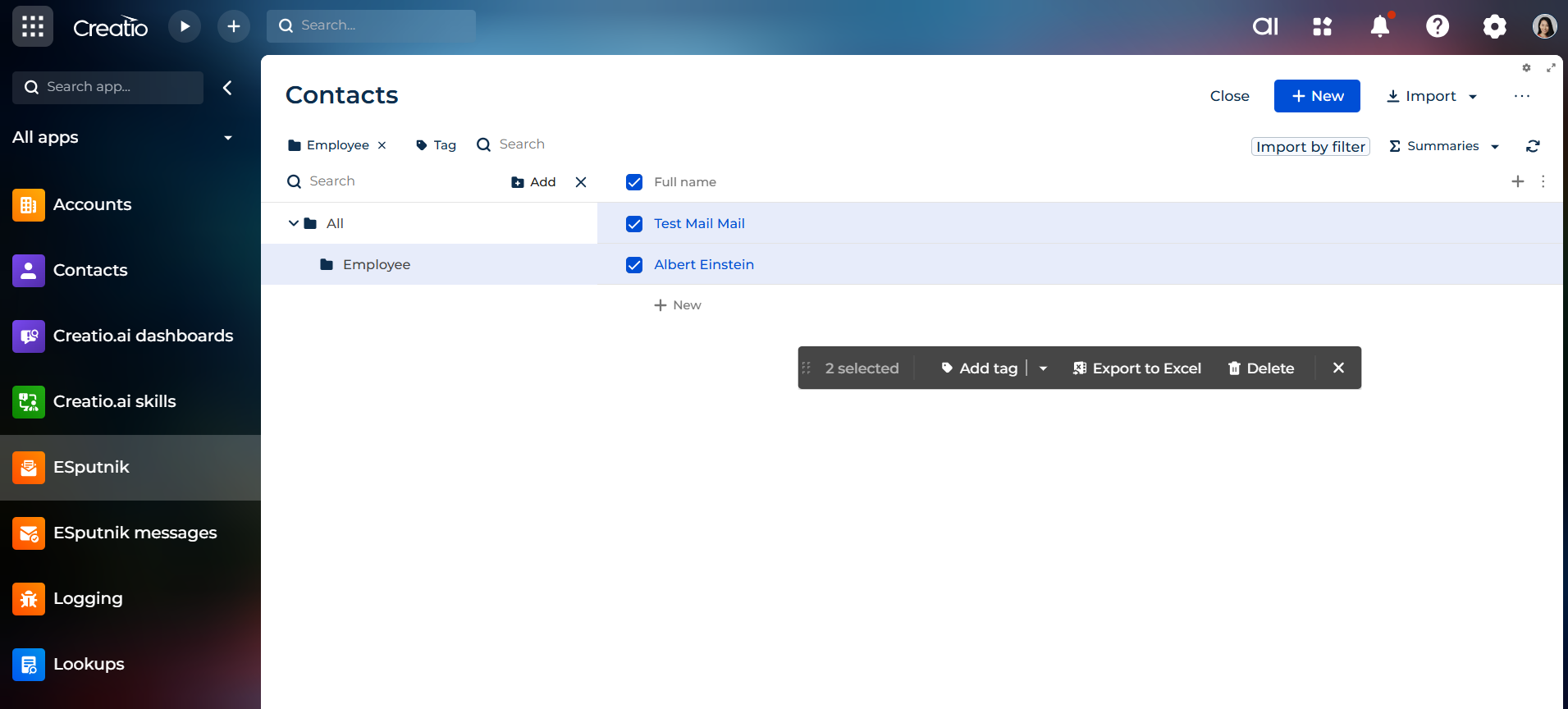This screenshot has width=1568, height=709.
Task: Open Accounts in the sidebar
Action: tap(130, 204)
